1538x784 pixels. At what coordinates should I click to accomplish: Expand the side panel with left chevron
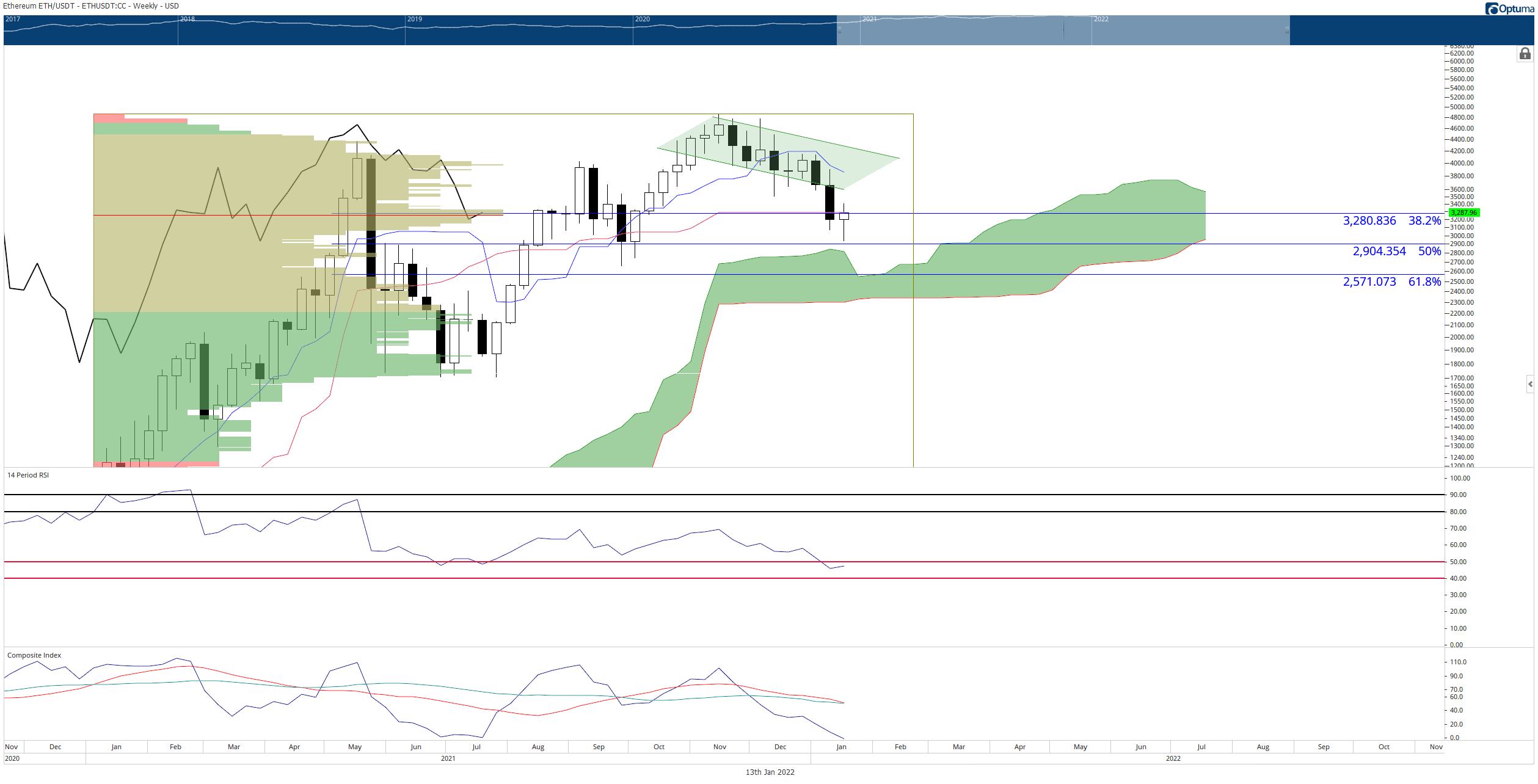tap(1529, 384)
